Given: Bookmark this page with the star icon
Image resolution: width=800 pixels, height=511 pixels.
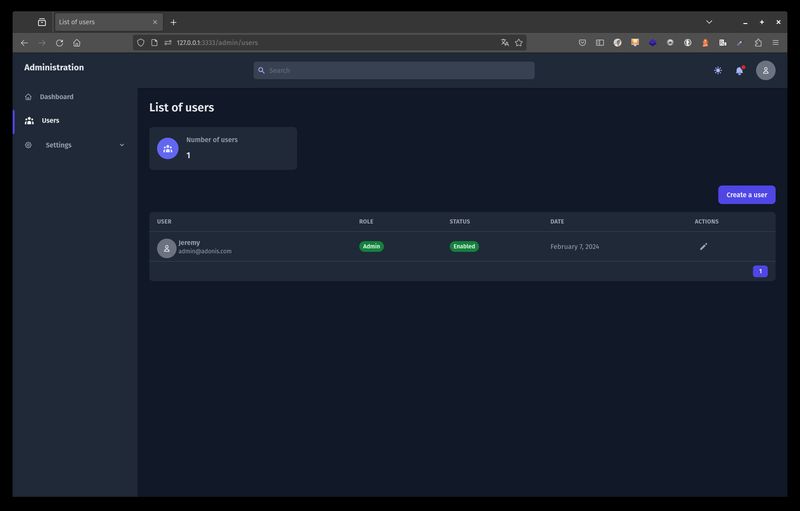Looking at the screenshot, I should point(519,43).
